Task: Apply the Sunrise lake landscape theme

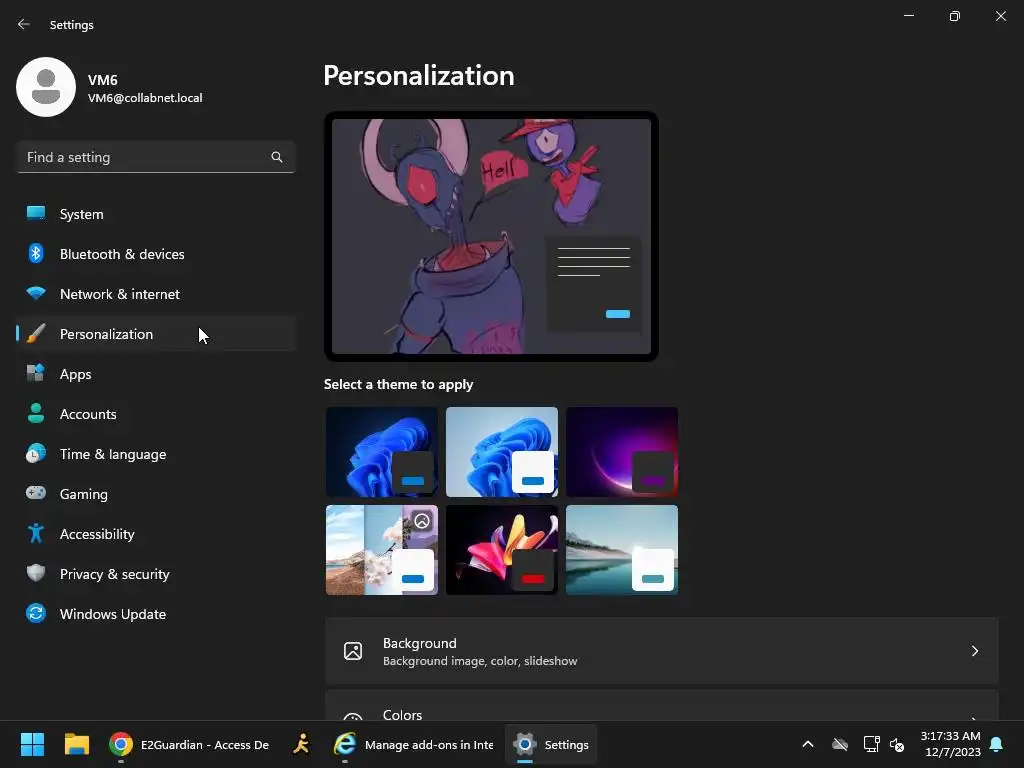Action: tap(622, 550)
